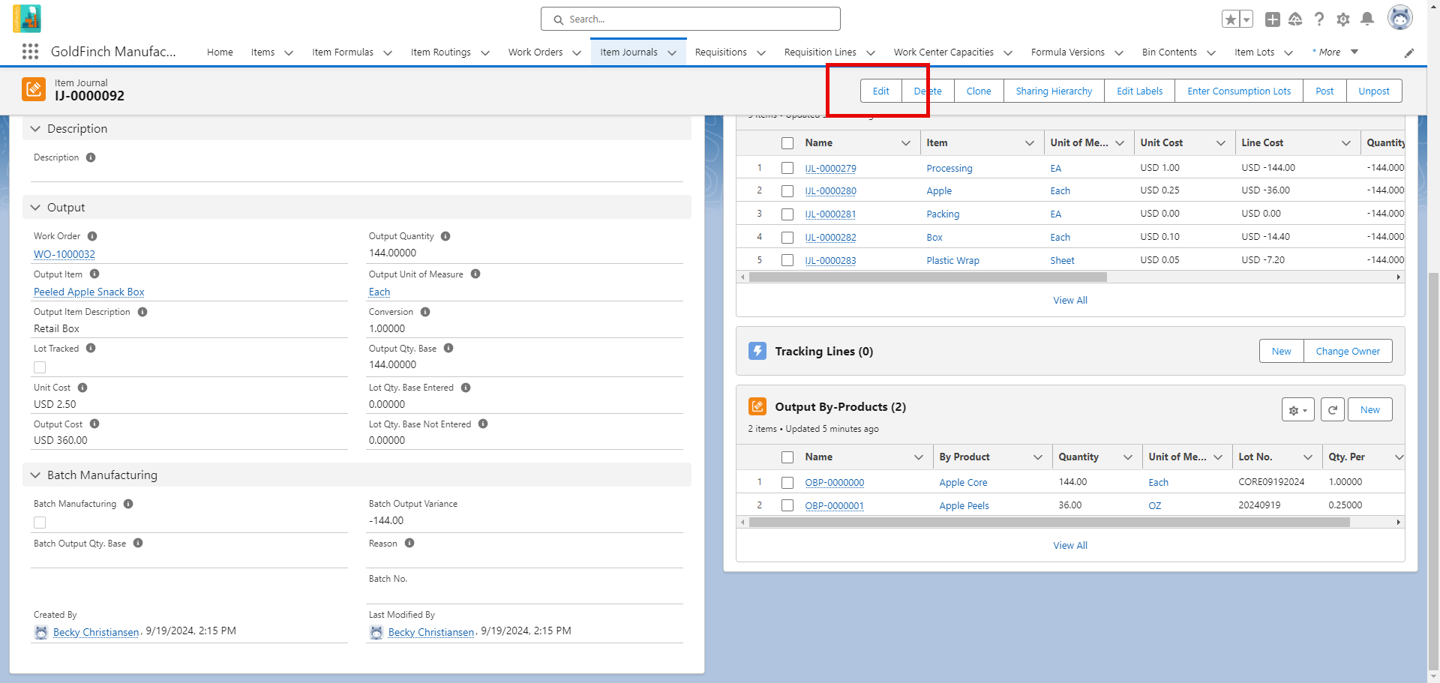Go to the Home tab
The width and height of the screenshot is (1440, 683).
[x=220, y=52]
